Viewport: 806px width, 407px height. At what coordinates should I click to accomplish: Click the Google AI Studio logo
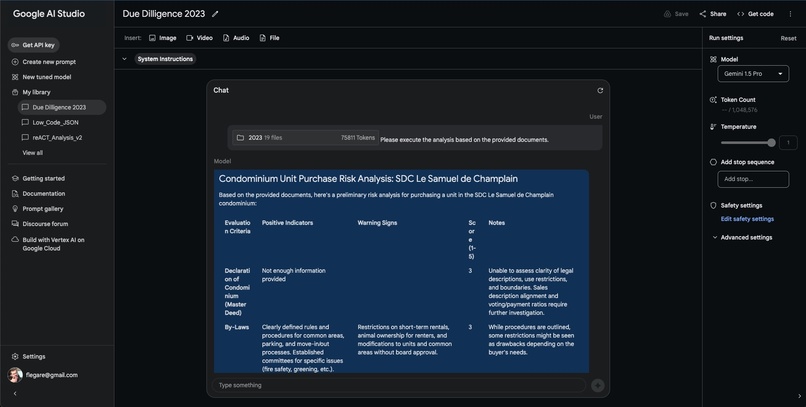point(49,14)
